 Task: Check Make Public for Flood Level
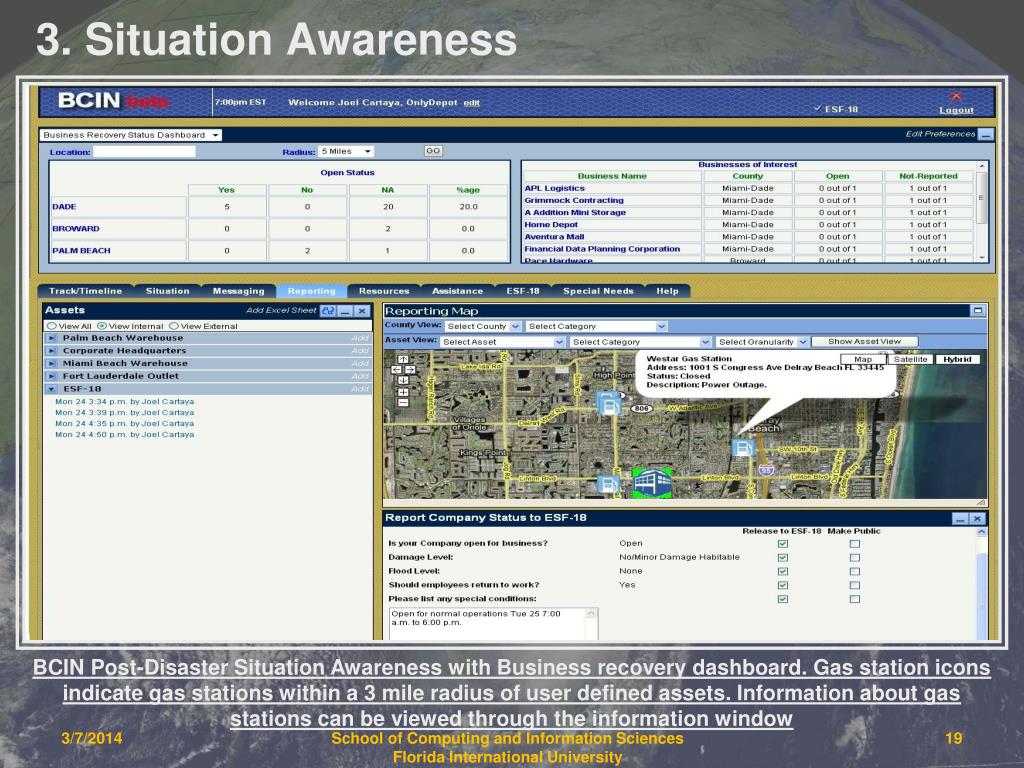(855, 571)
